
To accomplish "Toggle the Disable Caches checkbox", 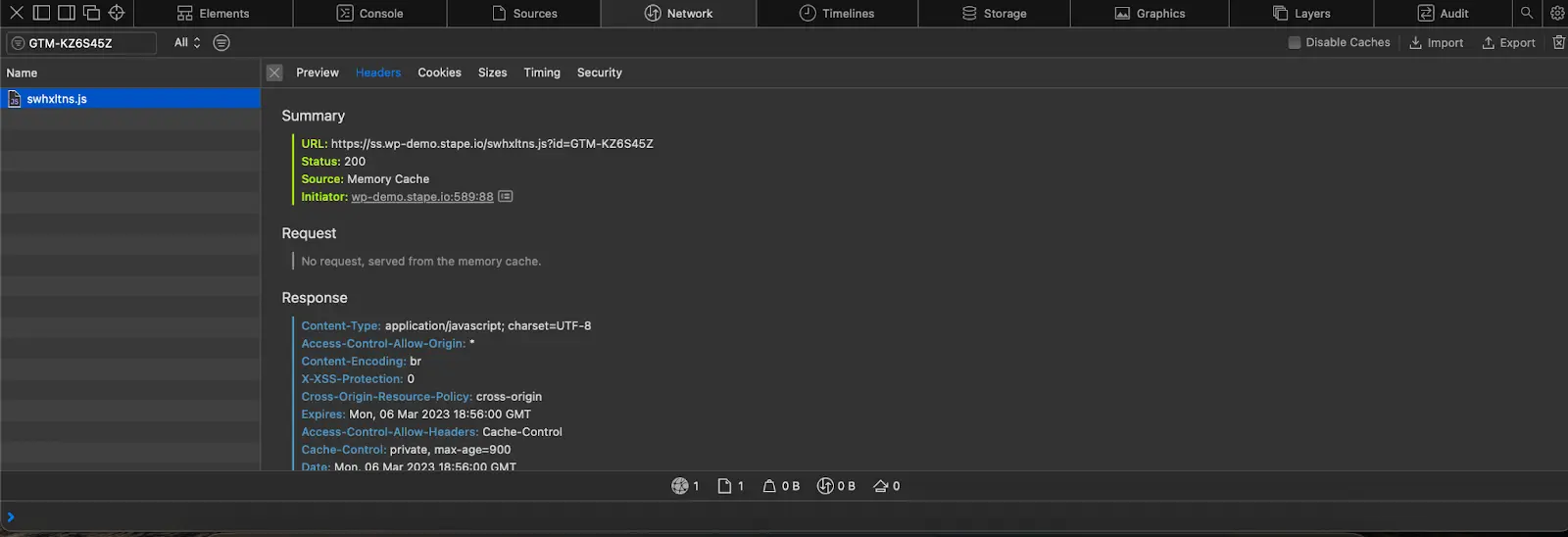I will point(1295,42).
